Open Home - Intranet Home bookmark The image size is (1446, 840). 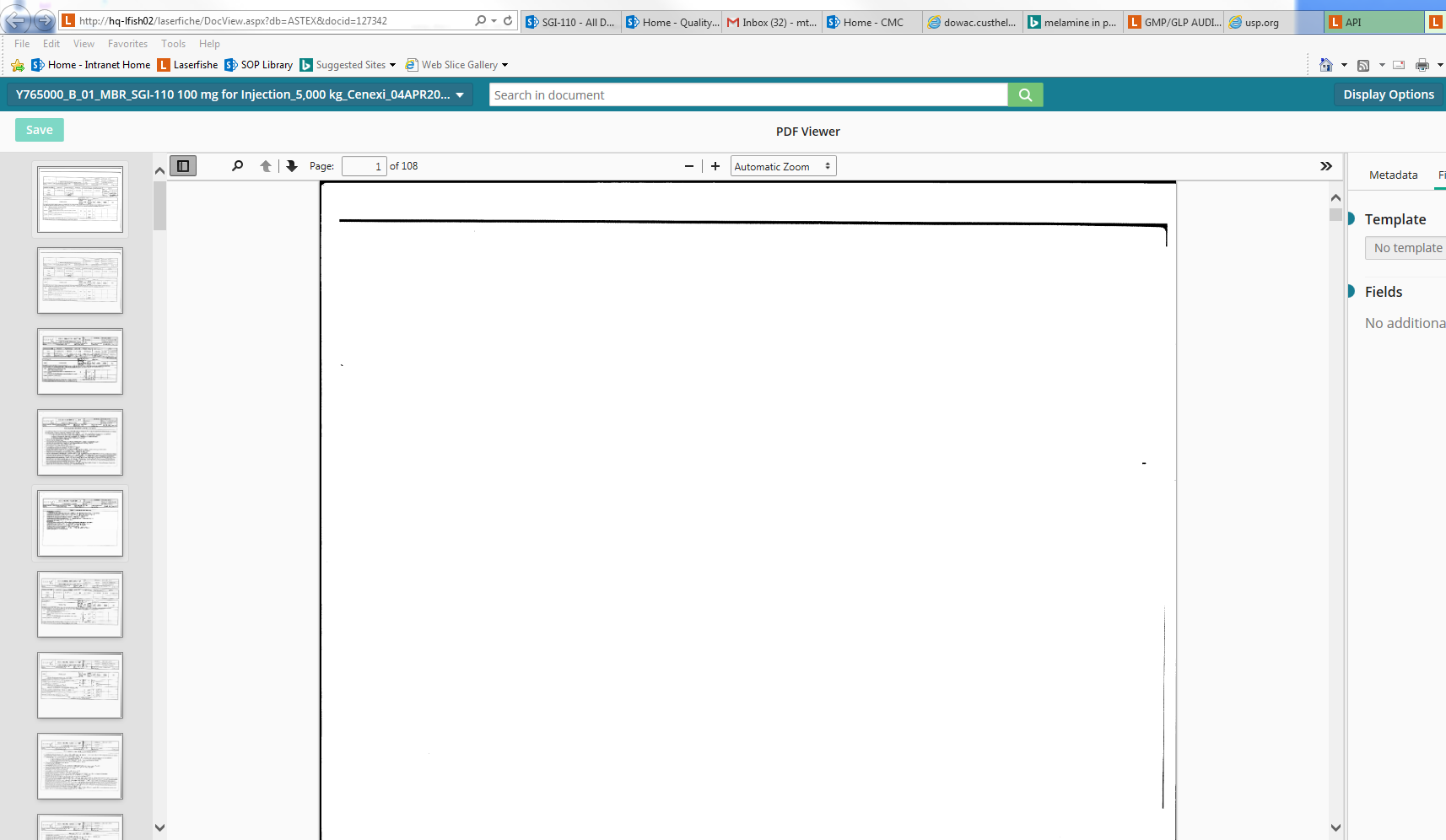coord(91,65)
